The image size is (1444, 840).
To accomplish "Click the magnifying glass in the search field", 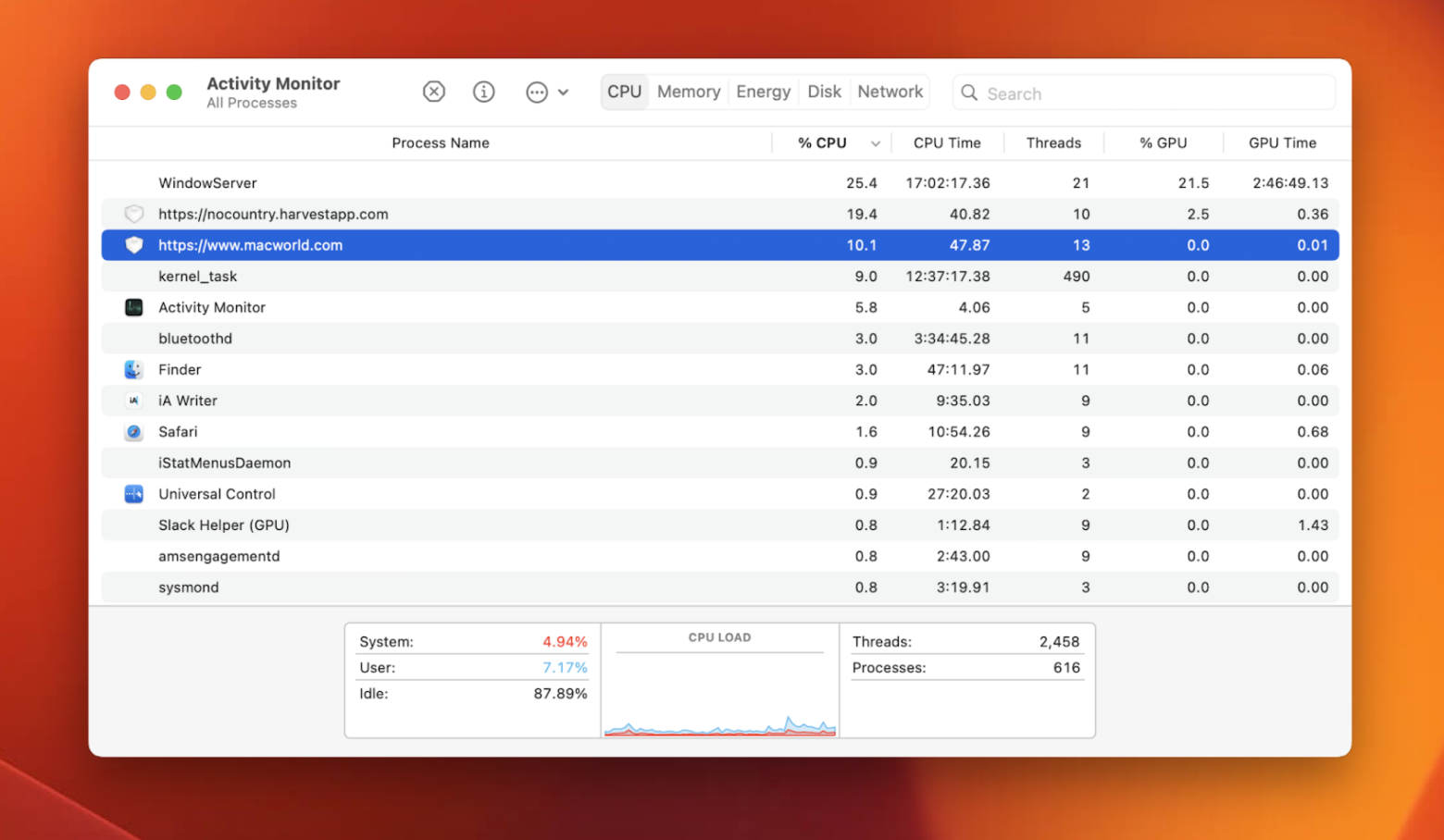I will [968, 93].
